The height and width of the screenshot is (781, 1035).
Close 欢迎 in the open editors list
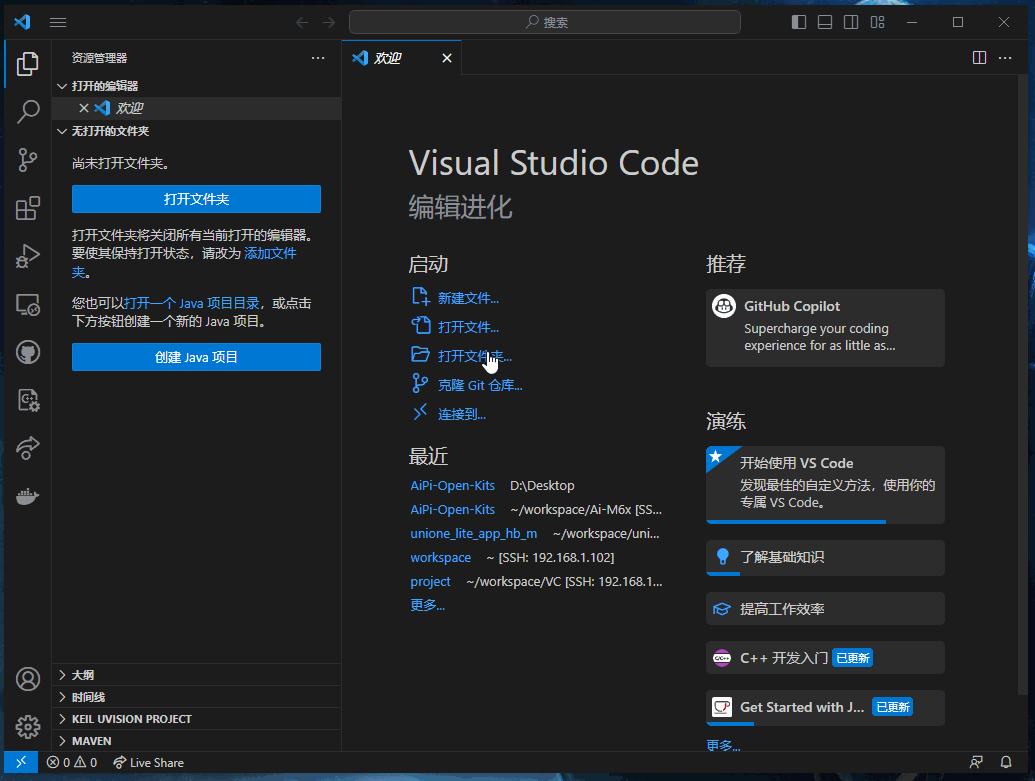(x=84, y=108)
